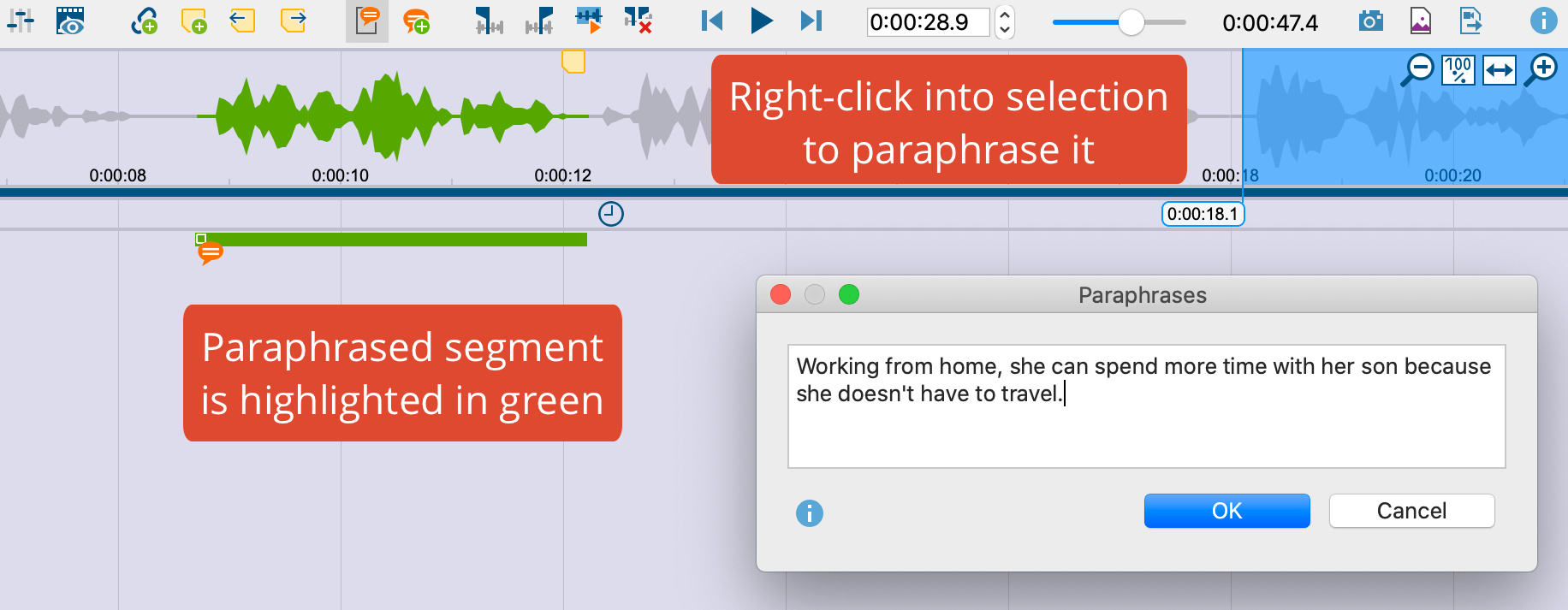This screenshot has height=610, width=1568.
Task: Toggle the Paraphrase mode button in toolbar
Action: click(x=367, y=21)
